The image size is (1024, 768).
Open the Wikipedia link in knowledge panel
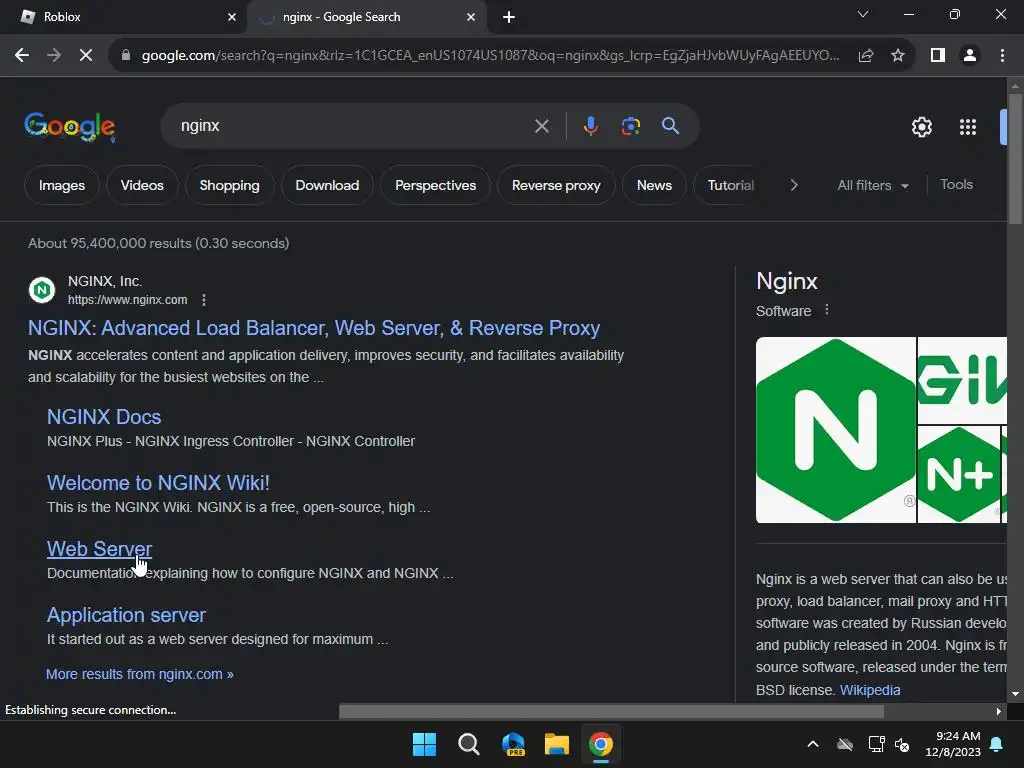click(x=870, y=690)
